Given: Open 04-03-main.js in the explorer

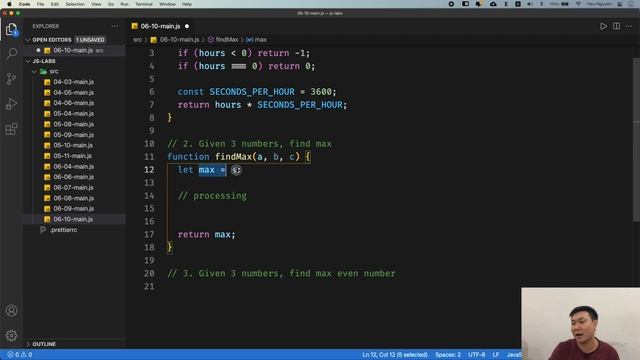Looking at the screenshot, I should (75, 82).
